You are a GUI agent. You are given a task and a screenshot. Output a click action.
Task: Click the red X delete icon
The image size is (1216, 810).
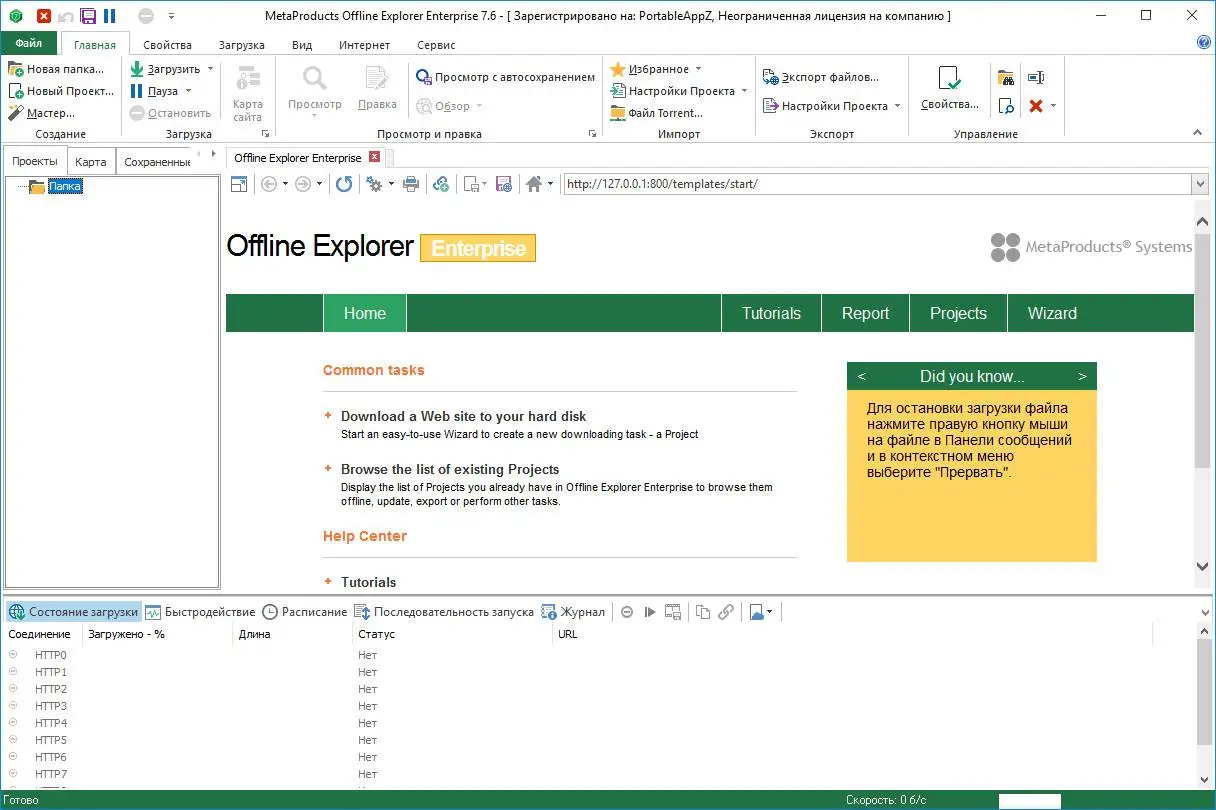tap(1036, 105)
